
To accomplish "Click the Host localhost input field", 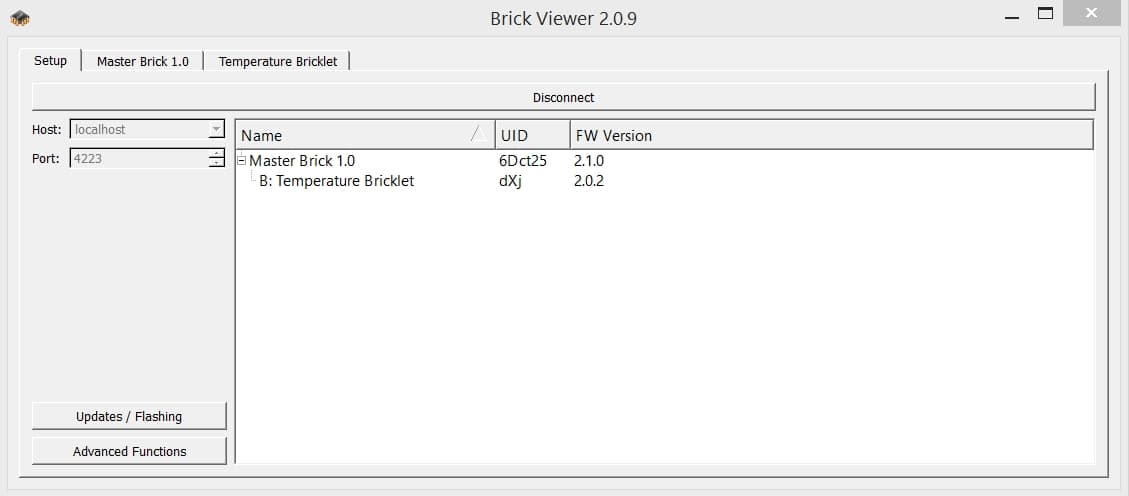I will (x=138, y=130).
